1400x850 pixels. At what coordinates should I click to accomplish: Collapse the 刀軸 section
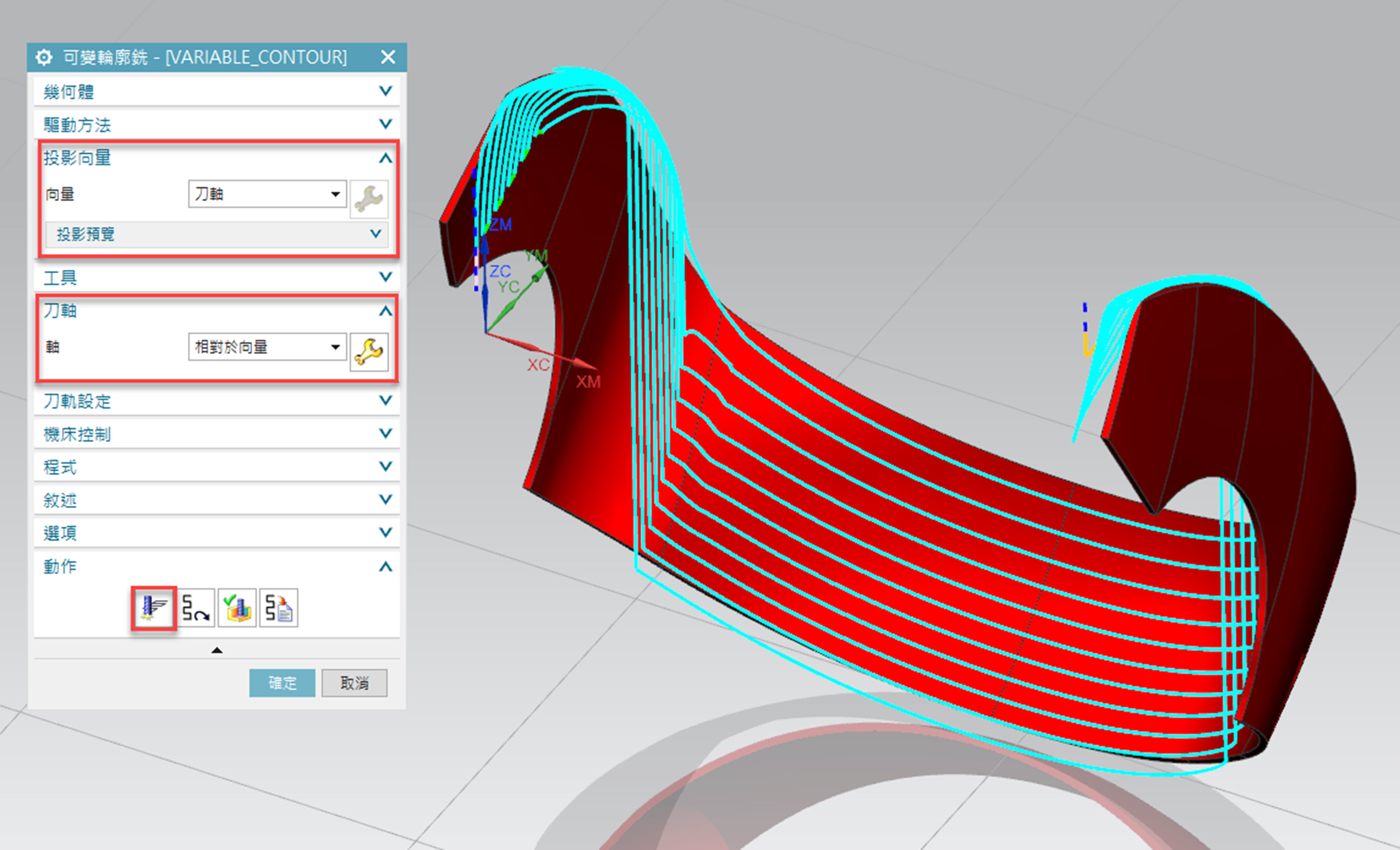click(216, 311)
